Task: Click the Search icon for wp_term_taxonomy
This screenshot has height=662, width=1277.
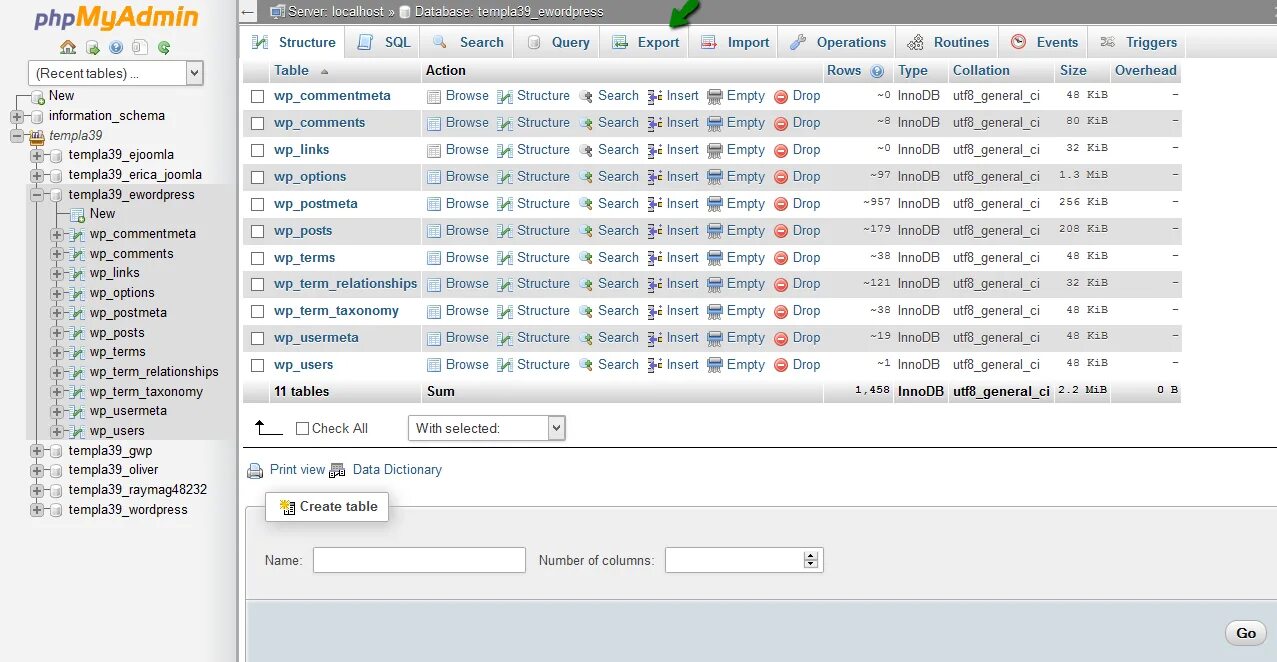Action: tap(586, 311)
